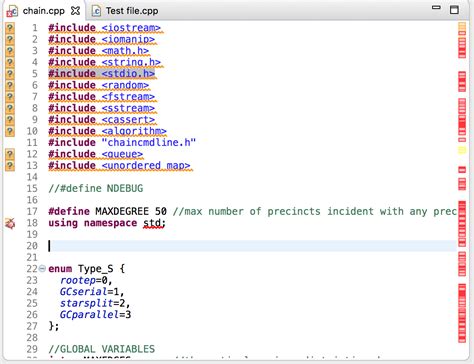Image resolution: width=474 pixels, height=364 pixels.
Task: Click the text <random> on line 6
Action: (125, 85)
